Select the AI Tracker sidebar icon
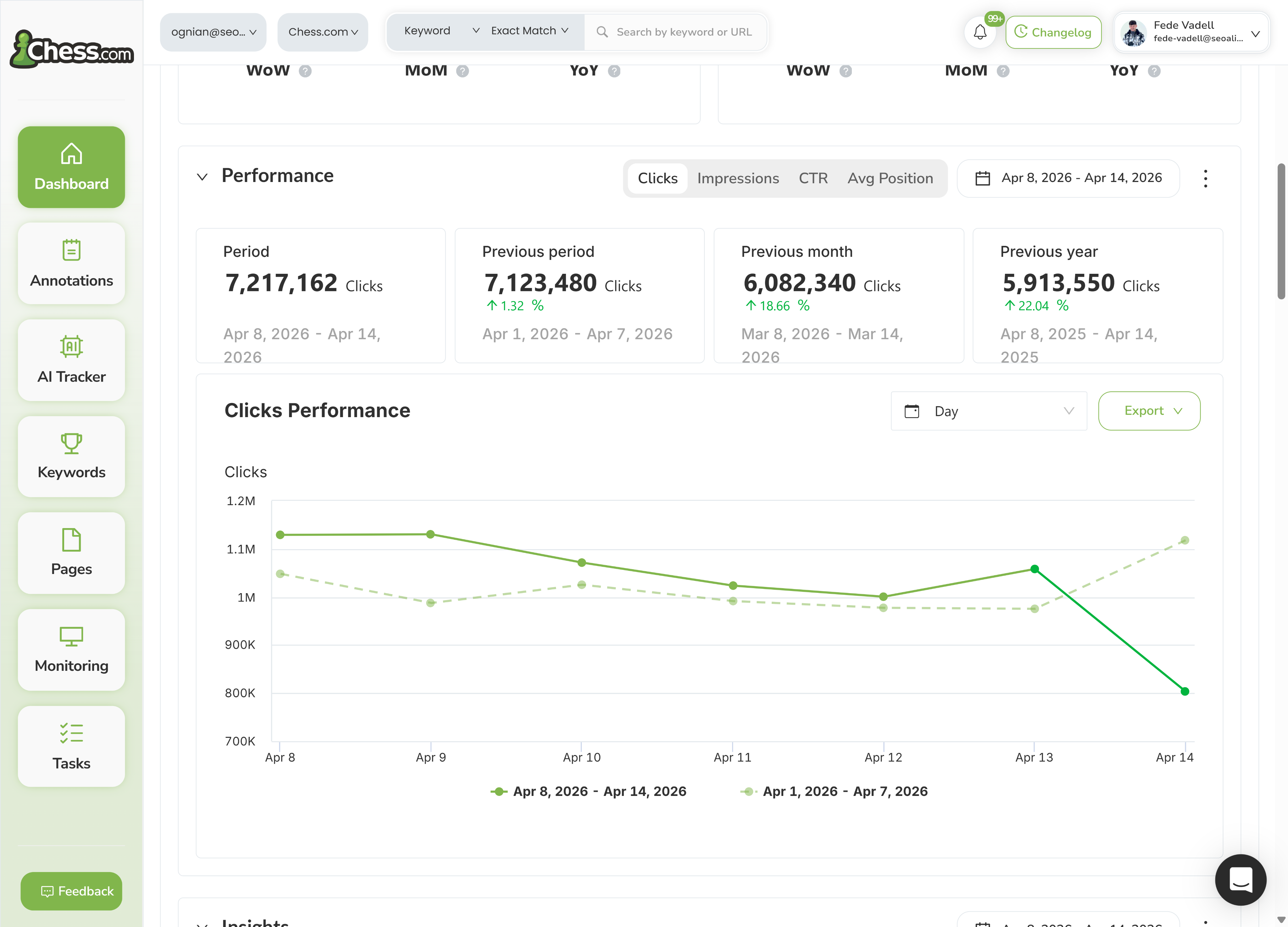 pyautogui.click(x=71, y=359)
